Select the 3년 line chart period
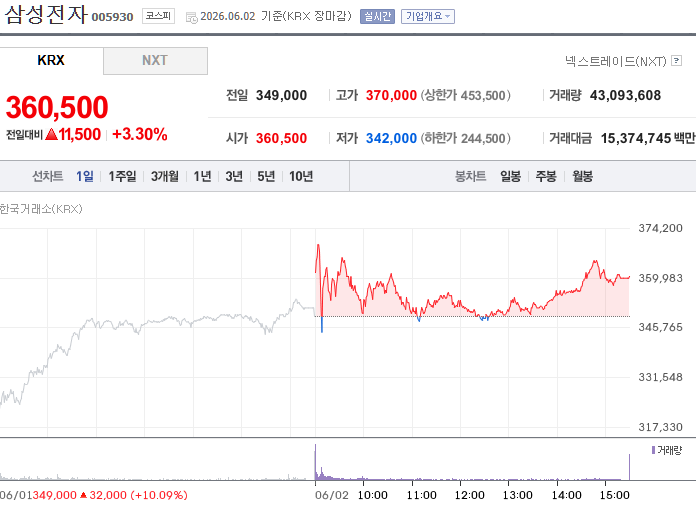Viewport: 696px width, 518px height. (234, 176)
